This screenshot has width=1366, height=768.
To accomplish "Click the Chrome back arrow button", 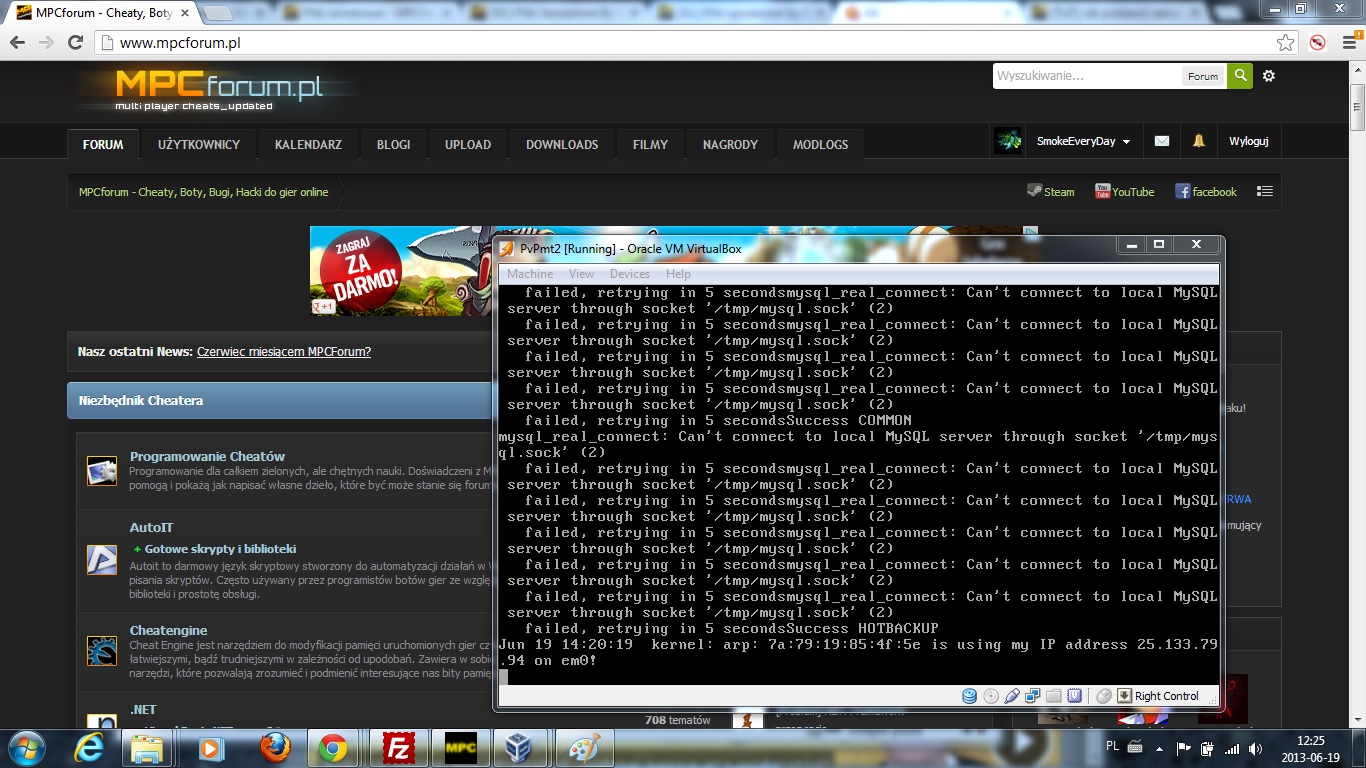I will pos(17,42).
